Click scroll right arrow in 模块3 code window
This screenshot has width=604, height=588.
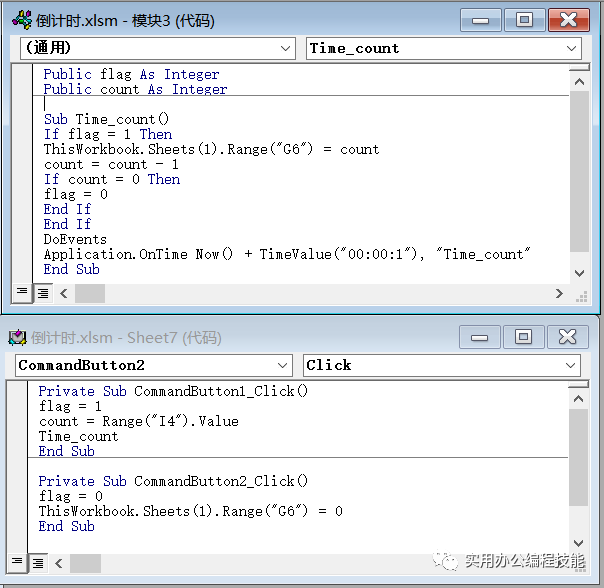tap(559, 294)
